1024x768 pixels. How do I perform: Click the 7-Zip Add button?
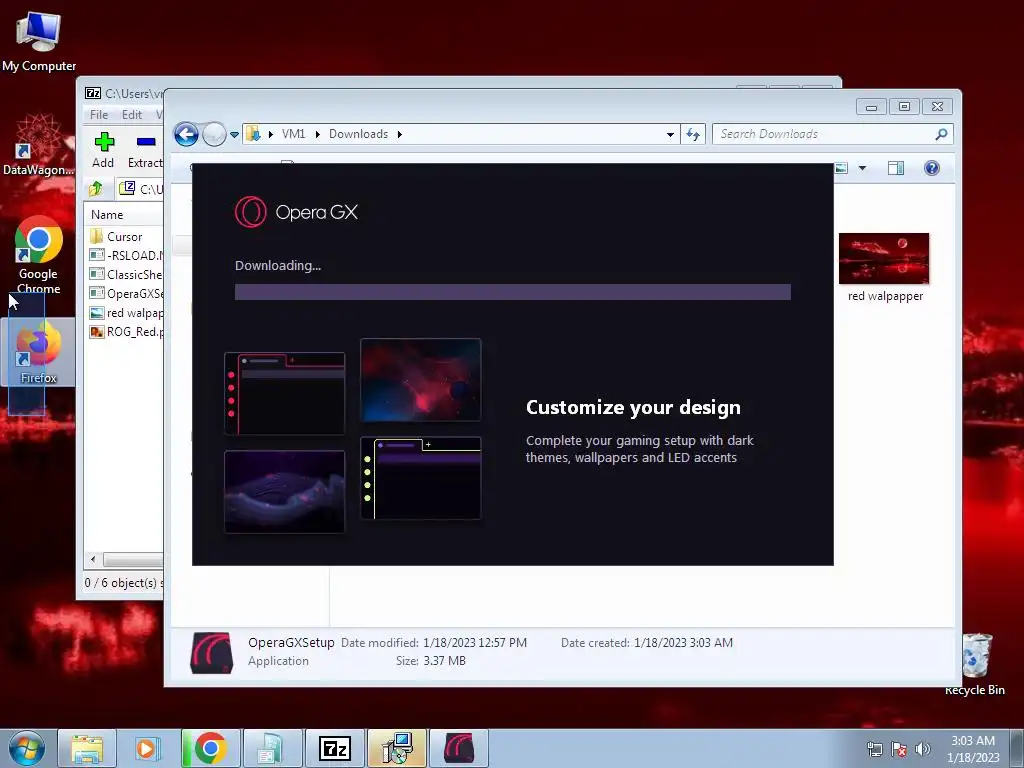[103, 150]
